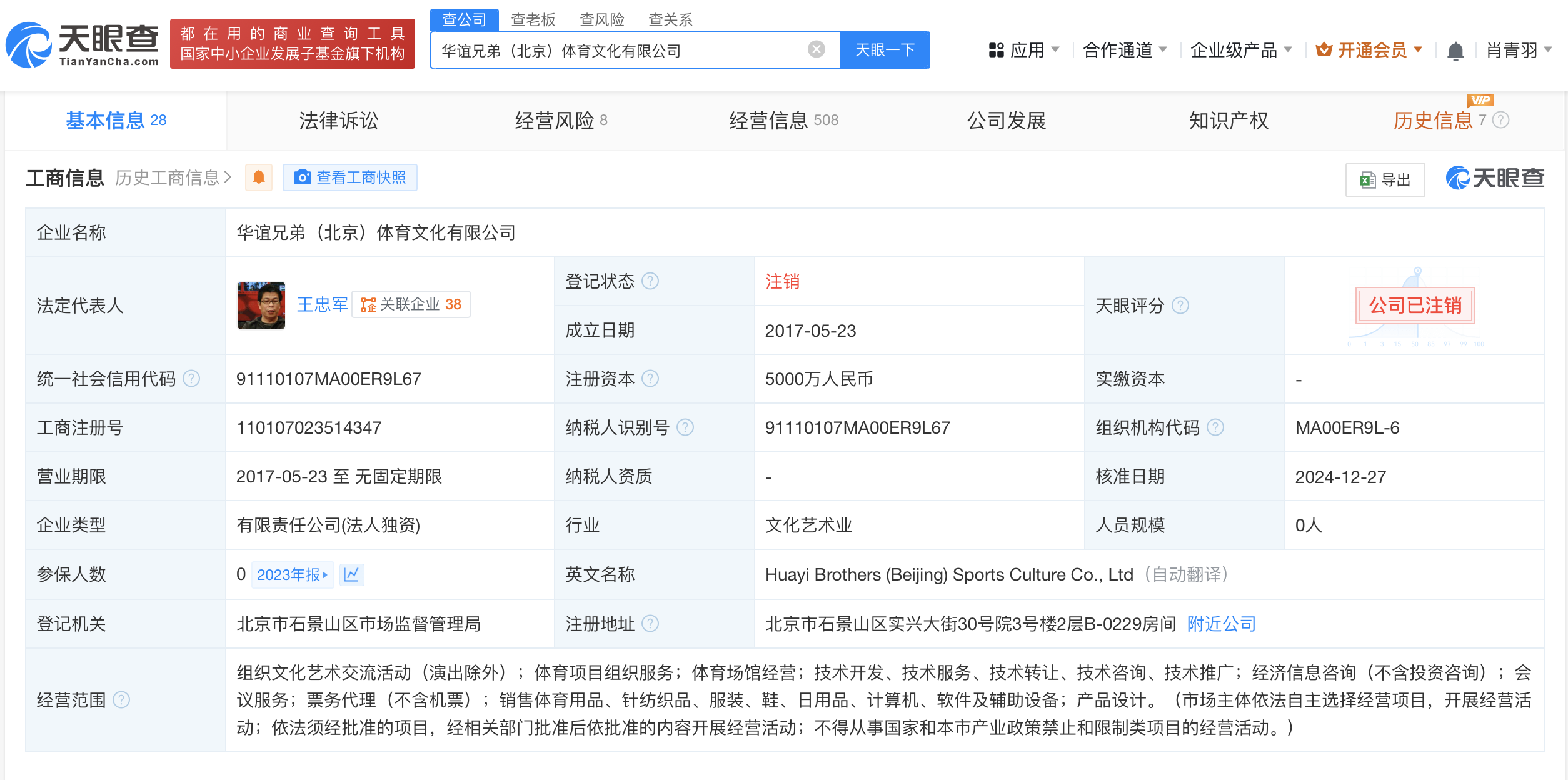Open the 开通会员 membership dropdown
This screenshot has width=1568, height=780.
click(1369, 50)
